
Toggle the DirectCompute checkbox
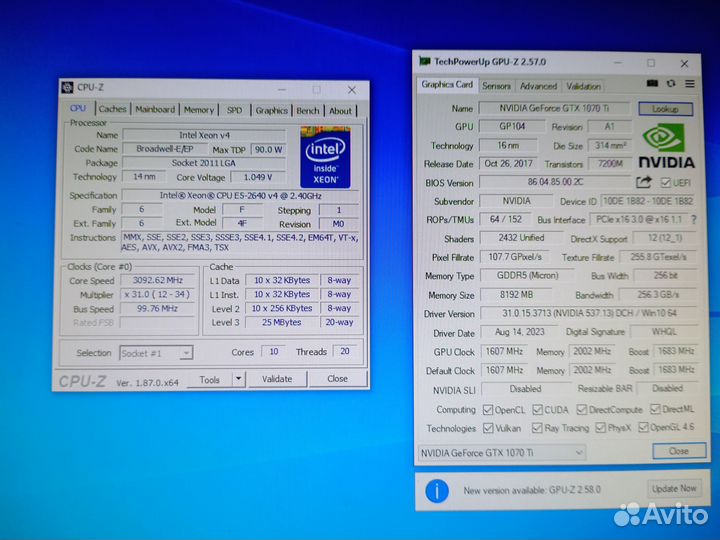[x=582, y=409]
